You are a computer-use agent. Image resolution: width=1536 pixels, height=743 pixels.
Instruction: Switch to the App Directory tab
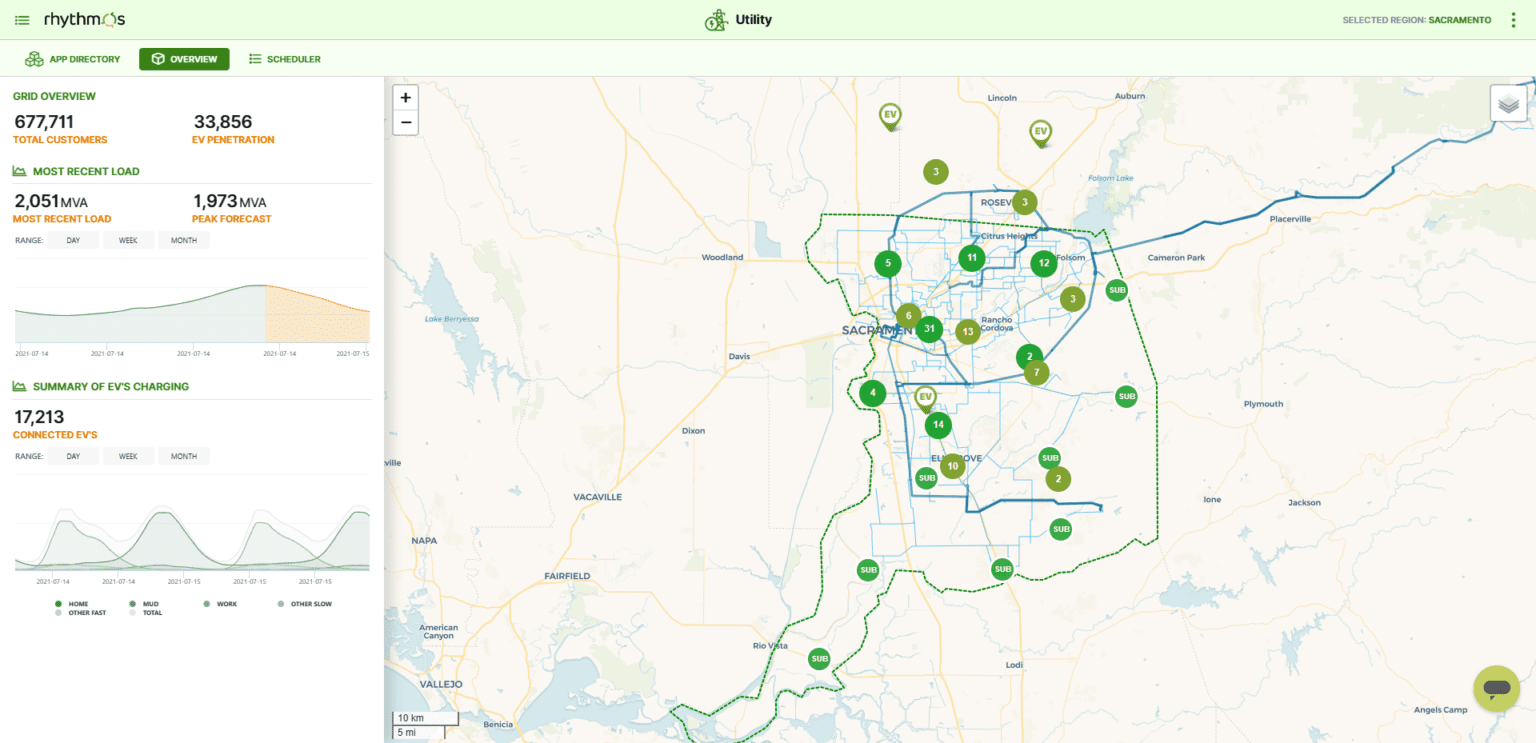click(73, 59)
